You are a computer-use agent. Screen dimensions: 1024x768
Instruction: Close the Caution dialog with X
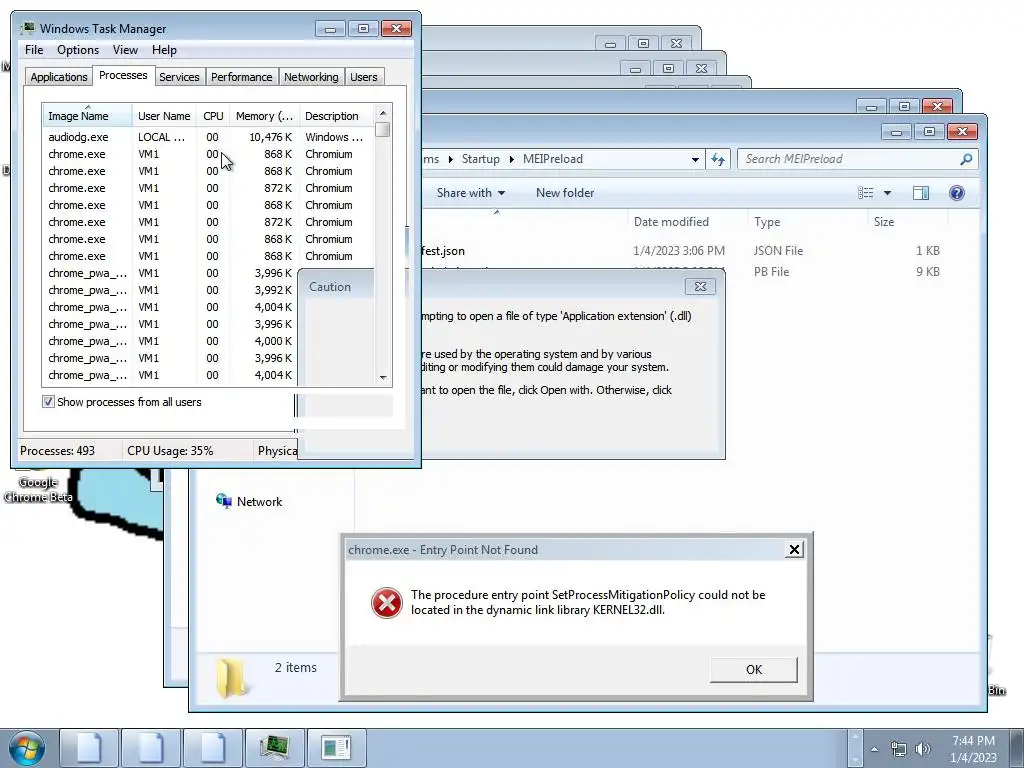coord(700,286)
